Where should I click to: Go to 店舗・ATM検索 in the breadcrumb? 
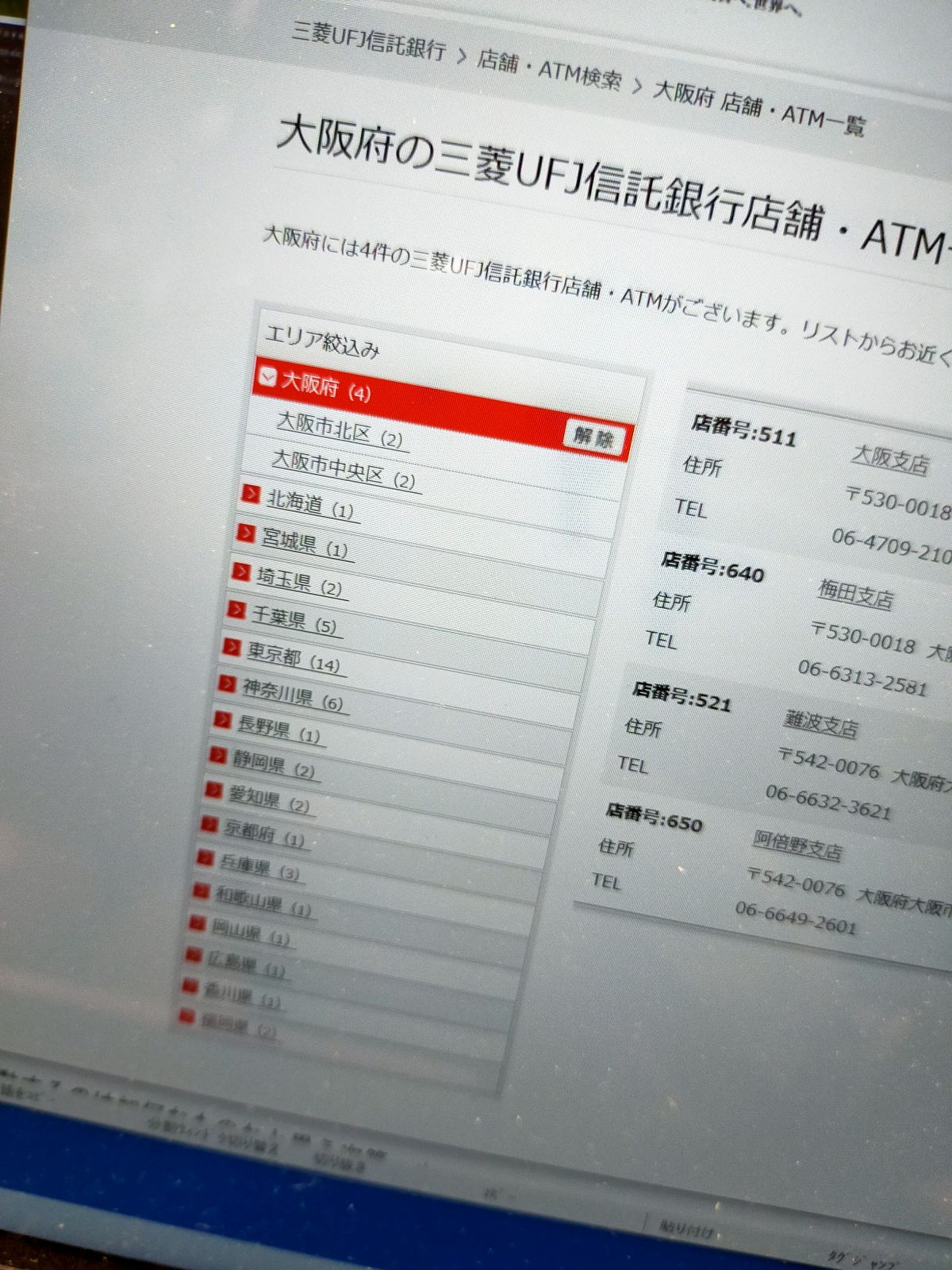pos(549,71)
